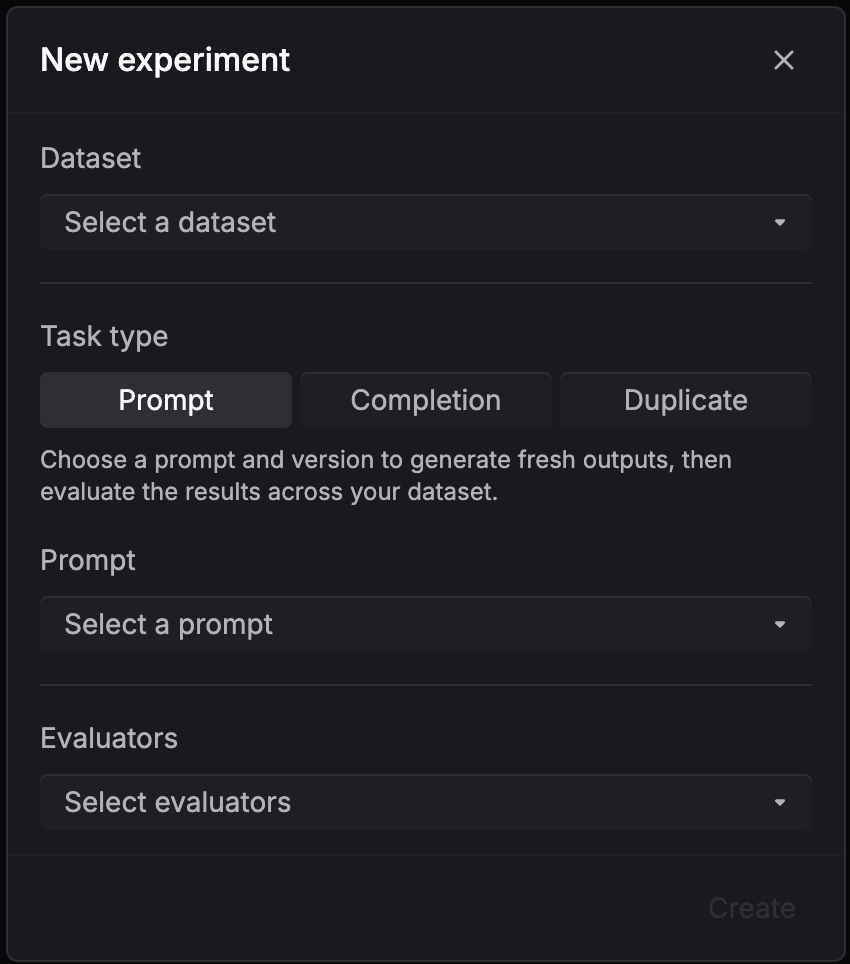
Task: Choose the Duplicate task type
Action: pyautogui.click(x=686, y=400)
